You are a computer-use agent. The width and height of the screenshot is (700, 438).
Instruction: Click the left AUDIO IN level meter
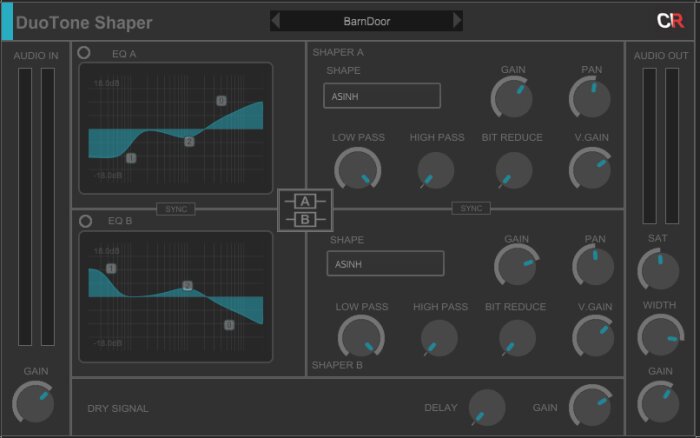click(25, 207)
